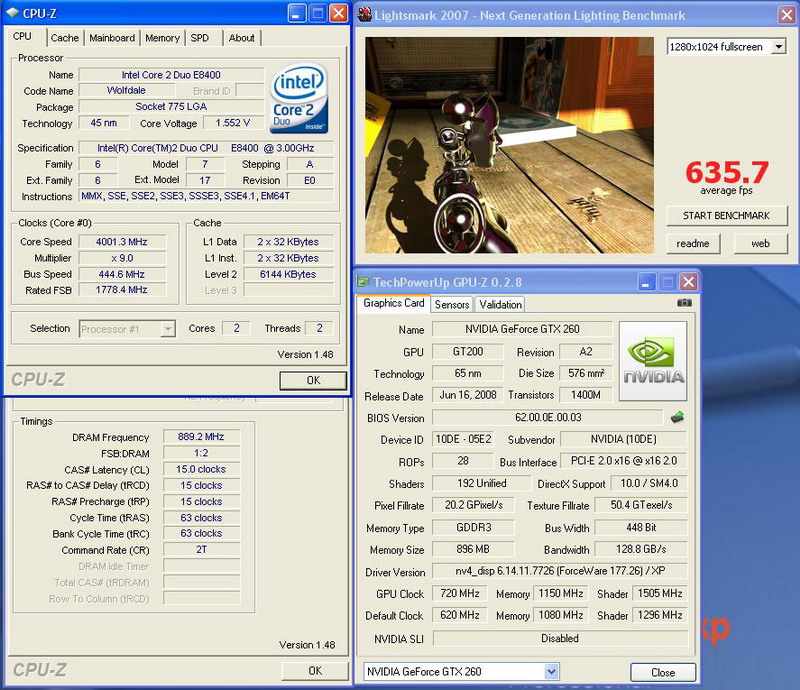Click the Close button in GPU-Z
This screenshot has height=690, width=800.
click(x=663, y=672)
